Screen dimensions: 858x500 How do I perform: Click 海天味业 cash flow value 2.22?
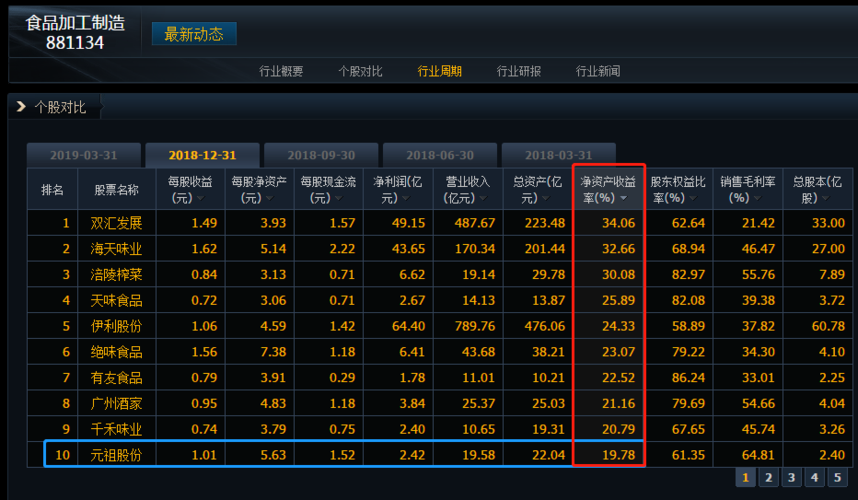coord(342,249)
